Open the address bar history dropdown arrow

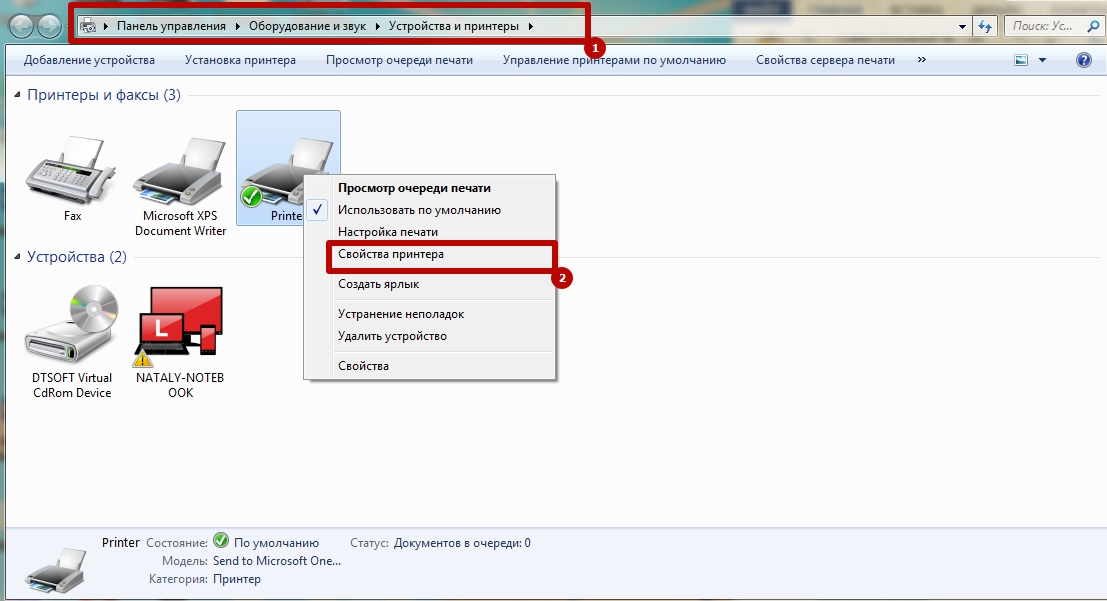tap(962, 26)
